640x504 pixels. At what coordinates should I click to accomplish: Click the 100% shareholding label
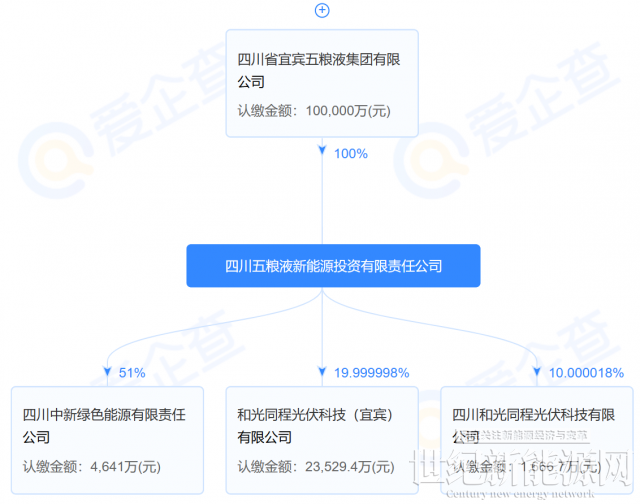point(351,154)
